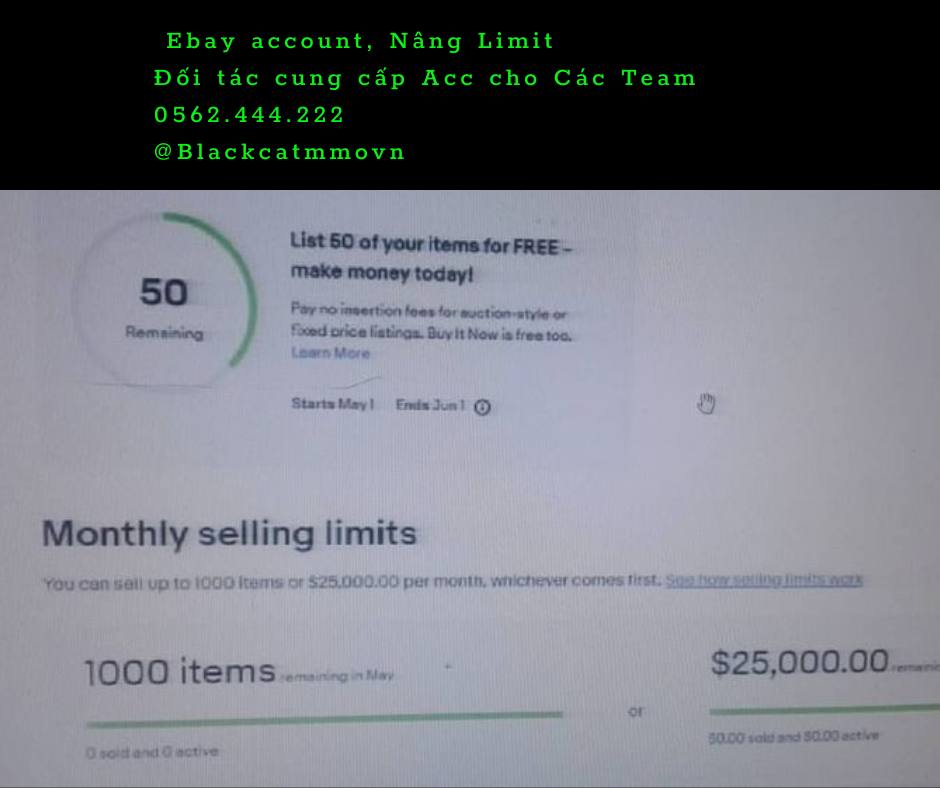
Task: Open the Learn More link
Action: [x=330, y=353]
